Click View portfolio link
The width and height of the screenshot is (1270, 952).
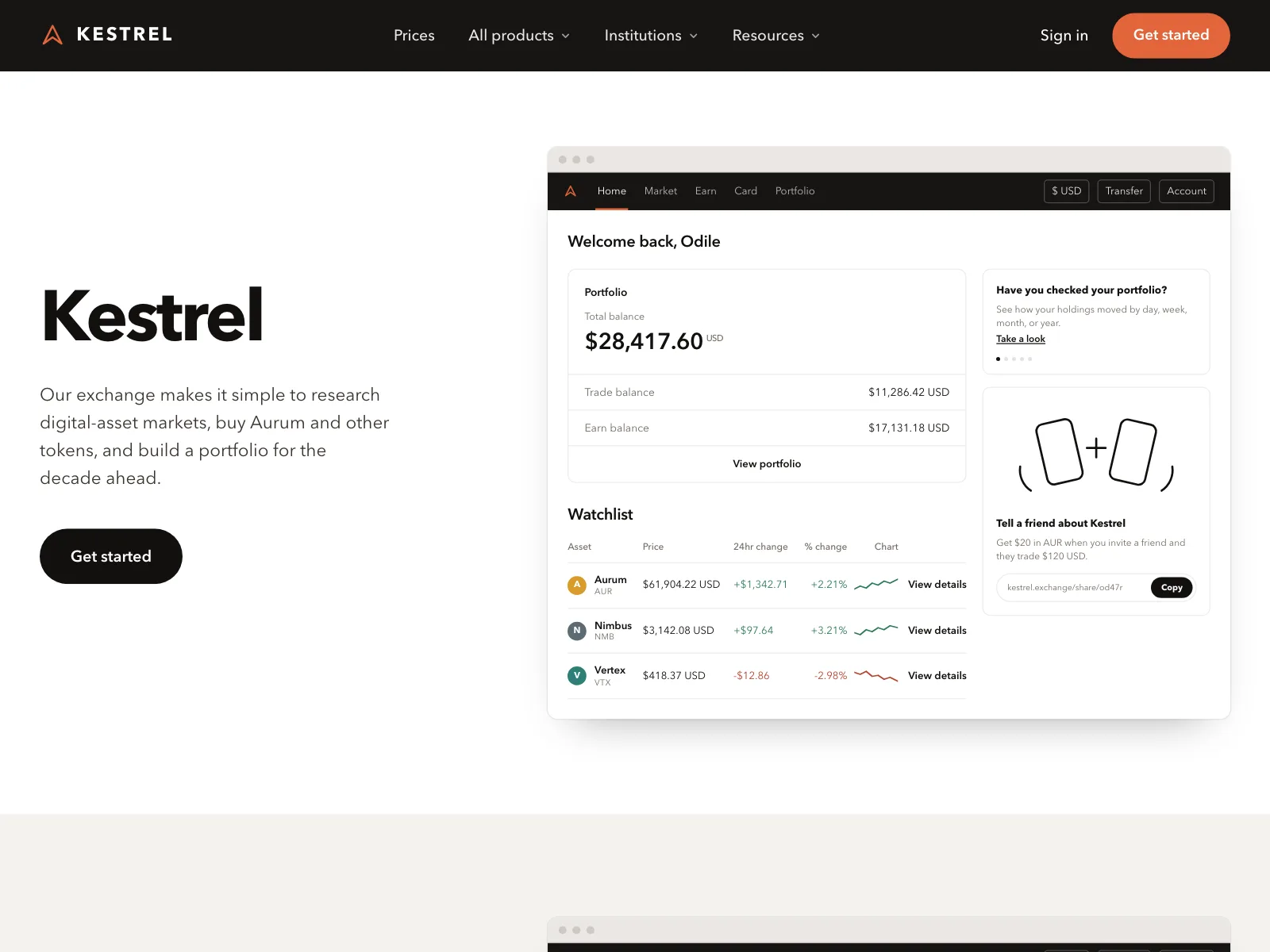tap(767, 464)
